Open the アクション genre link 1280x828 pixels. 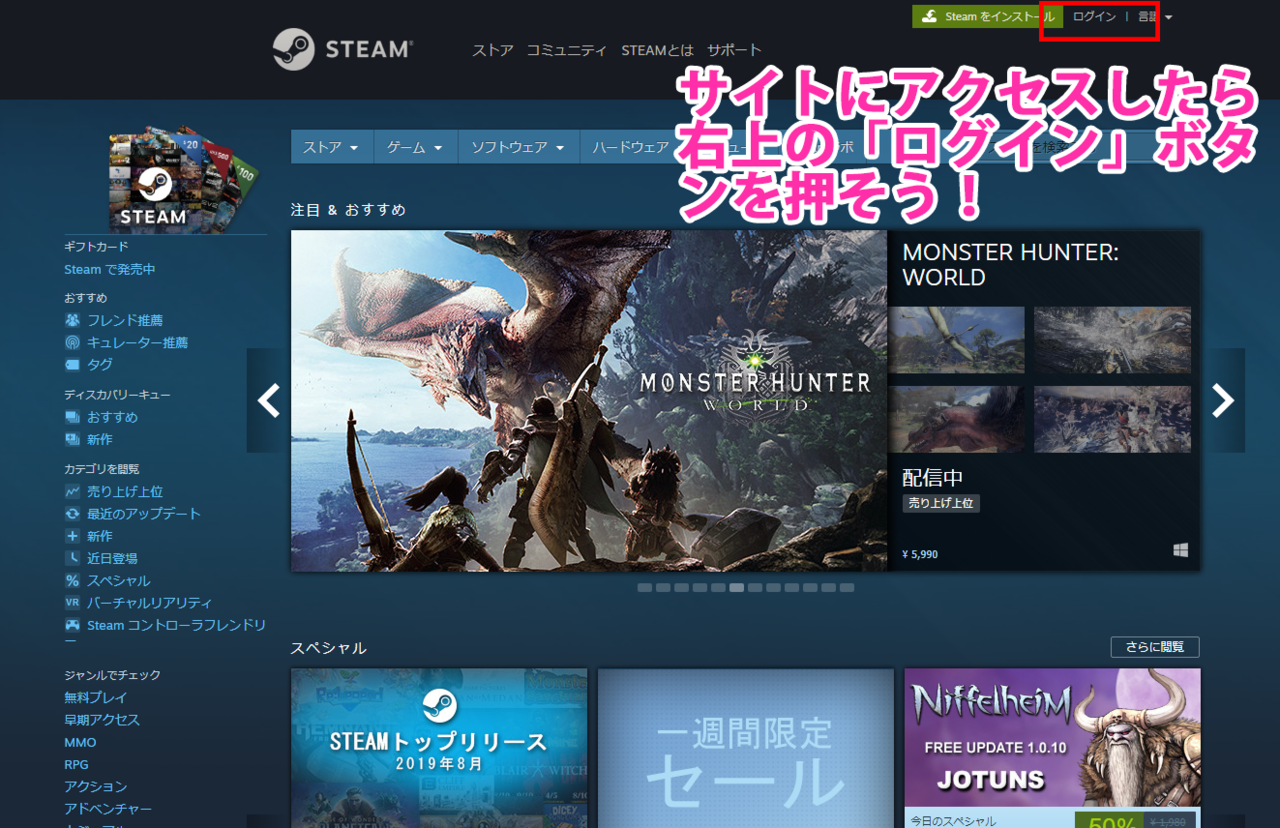pyautogui.click(x=96, y=786)
